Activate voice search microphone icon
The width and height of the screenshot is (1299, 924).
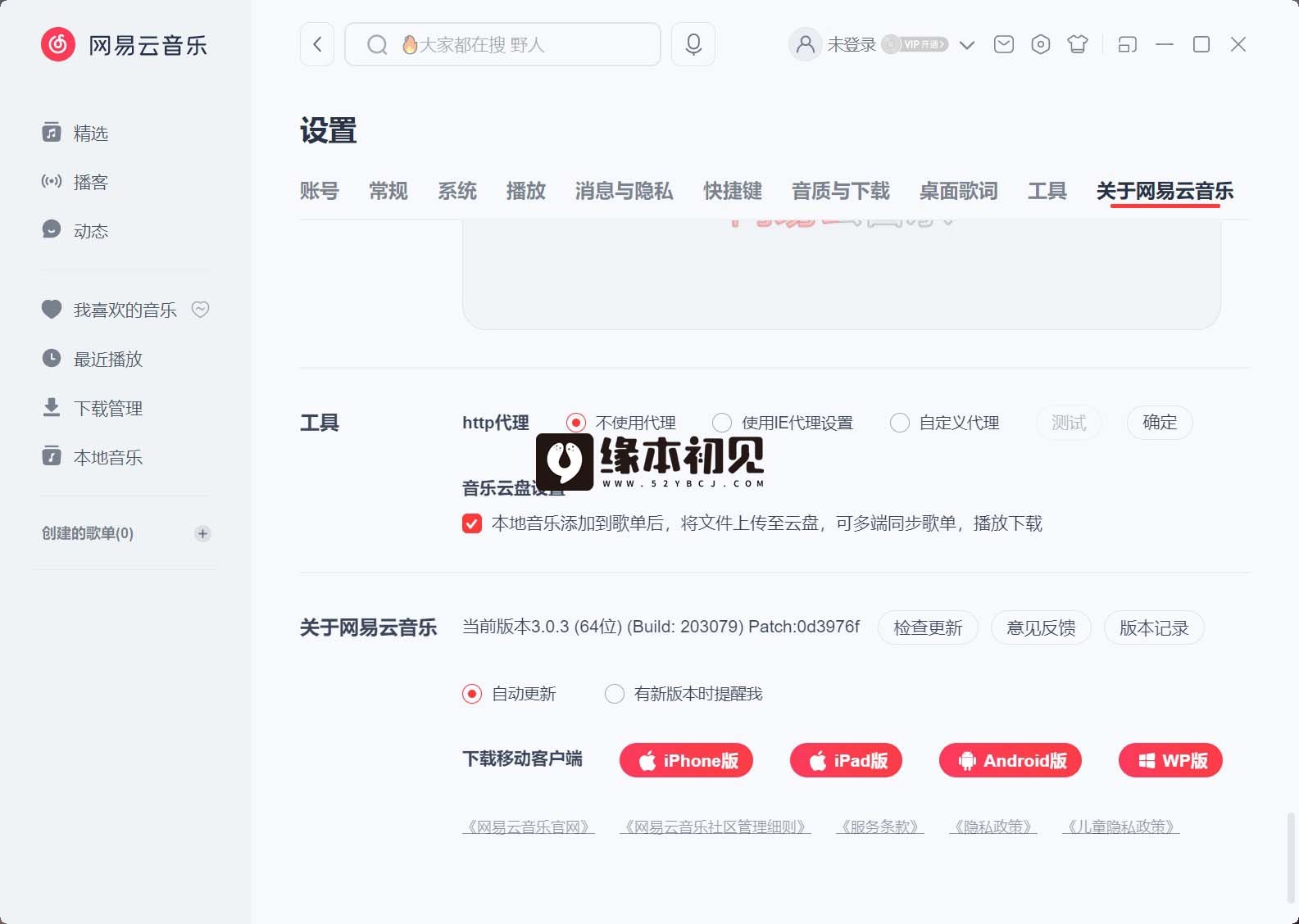pyautogui.click(x=693, y=44)
